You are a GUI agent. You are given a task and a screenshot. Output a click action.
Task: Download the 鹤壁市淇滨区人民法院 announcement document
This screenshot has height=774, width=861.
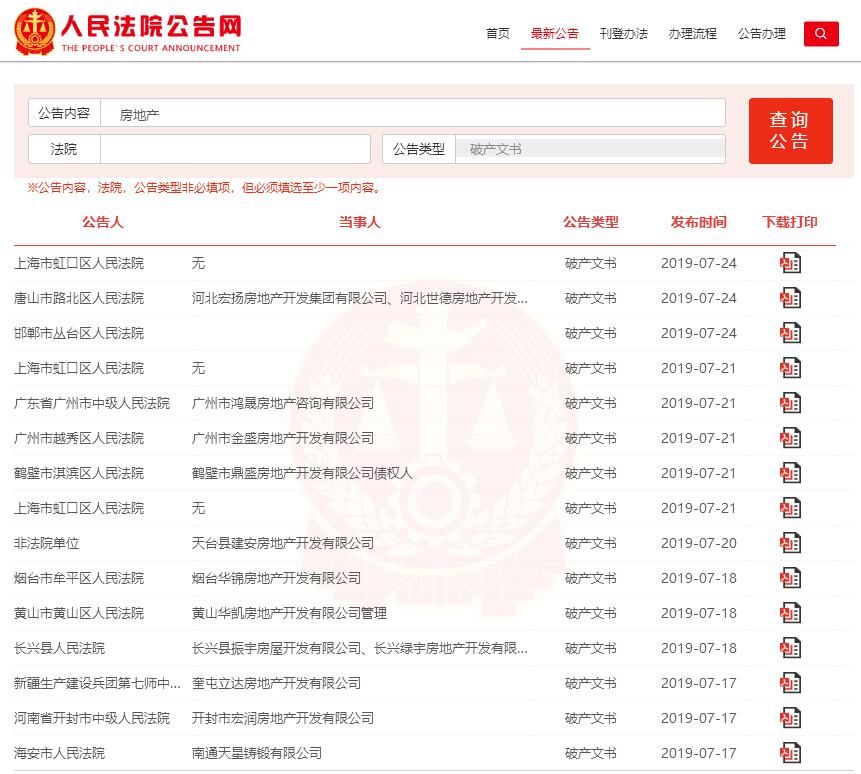(790, 473)
